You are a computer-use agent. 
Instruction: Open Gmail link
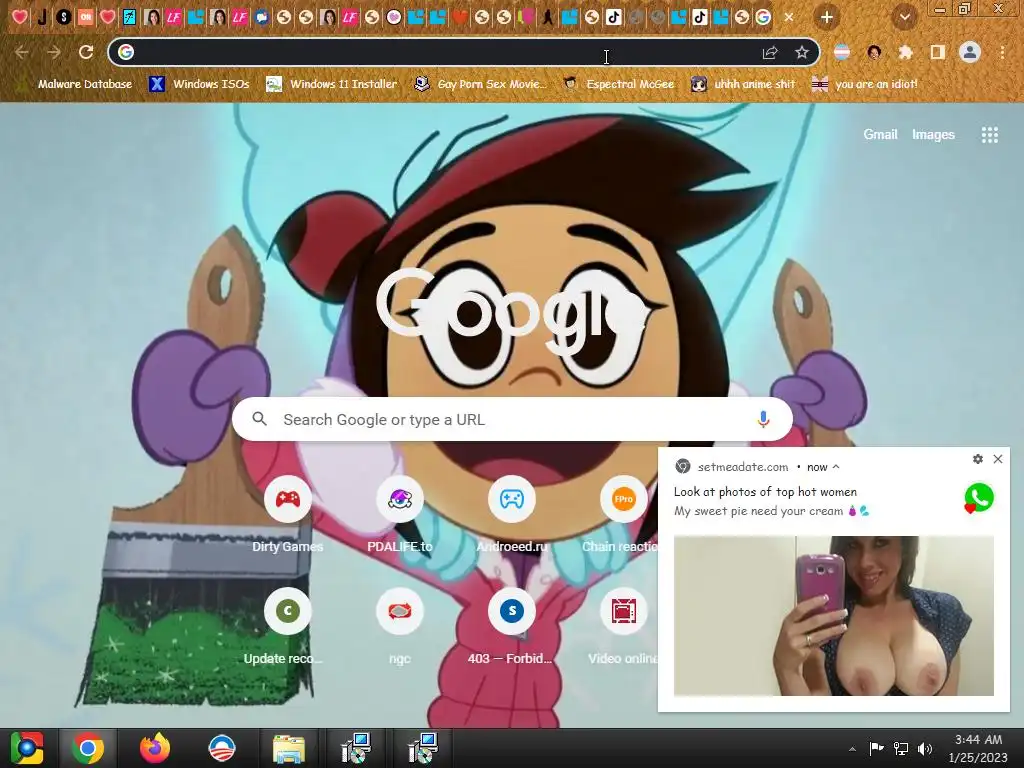(880, 135)
